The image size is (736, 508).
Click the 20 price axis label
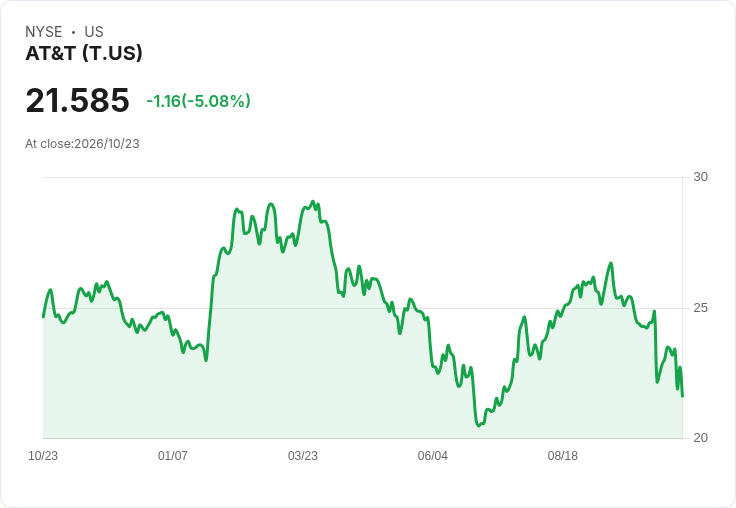tap(700, 438)
